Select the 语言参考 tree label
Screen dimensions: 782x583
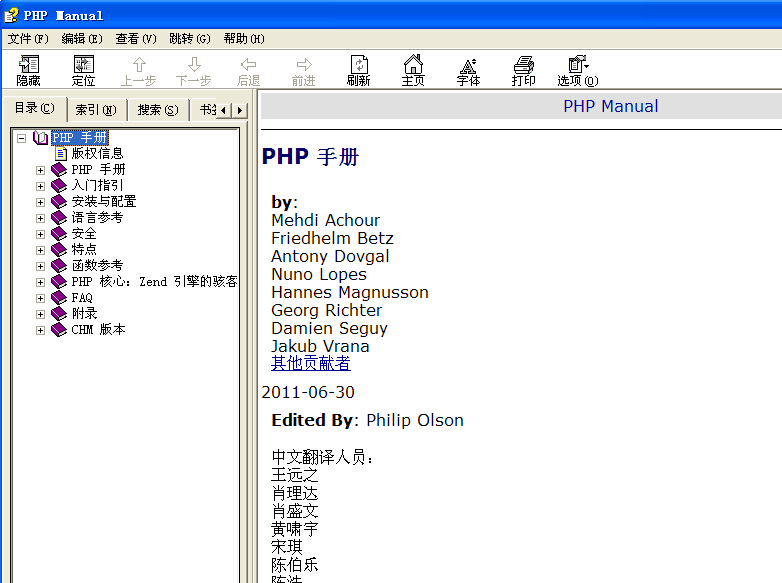click(97, 217)
